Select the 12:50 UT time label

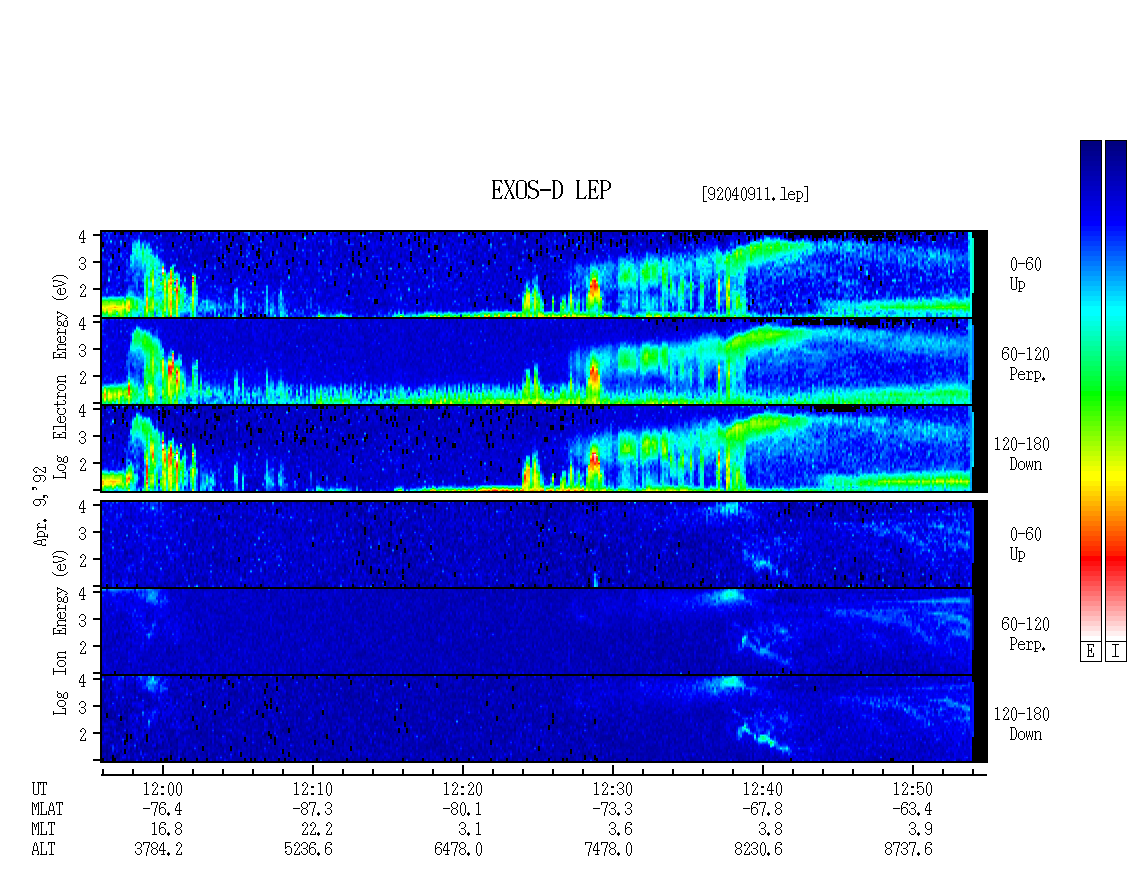point(912,789)
